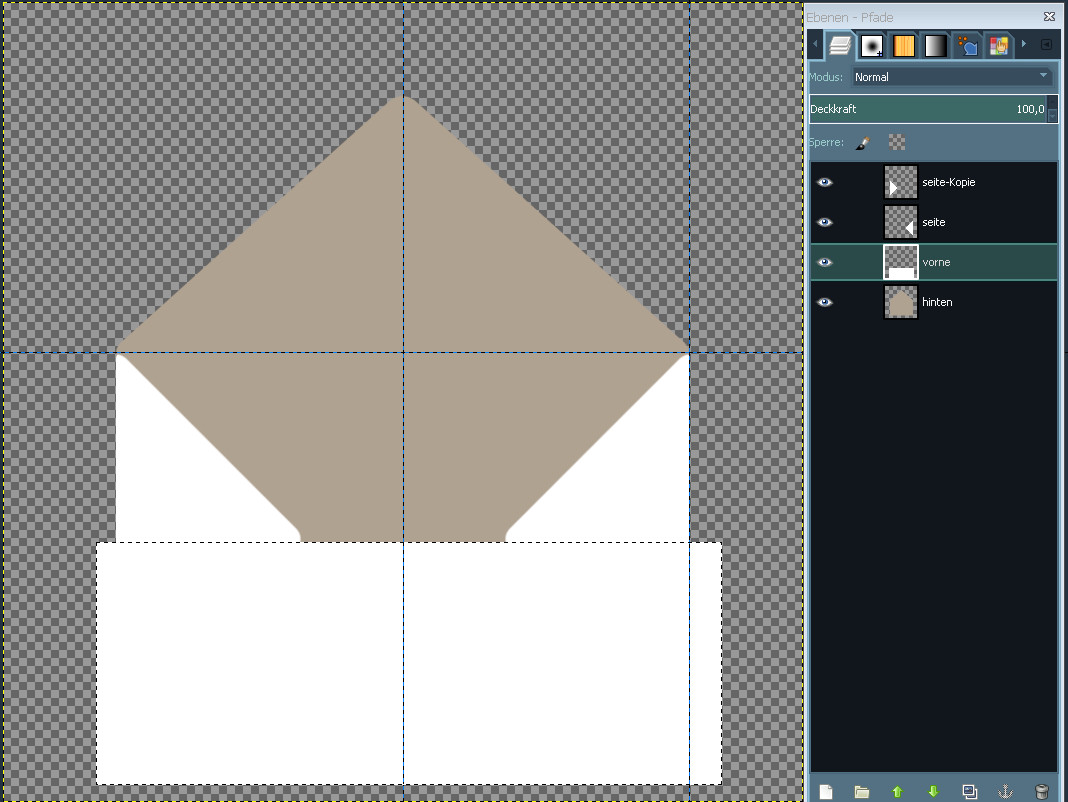The image size is (1068, 802).
Task: Lower the selected layer with green down arrow
Action: pyautogui.click(x=933, y=792)
